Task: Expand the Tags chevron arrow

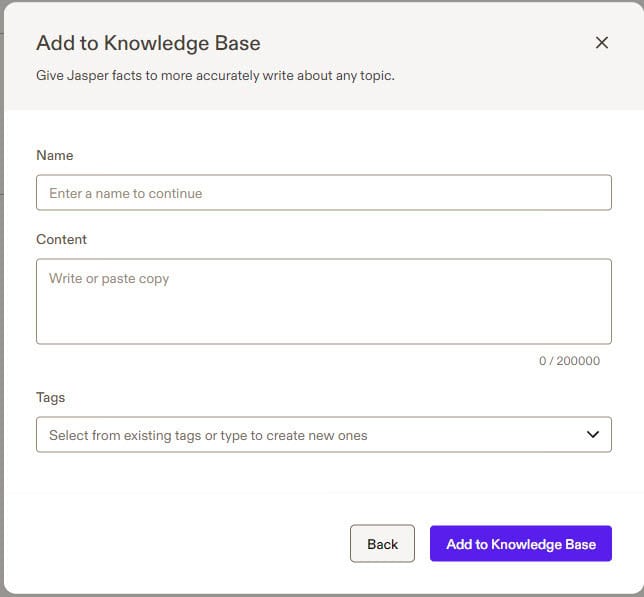Action: point(593,434)
